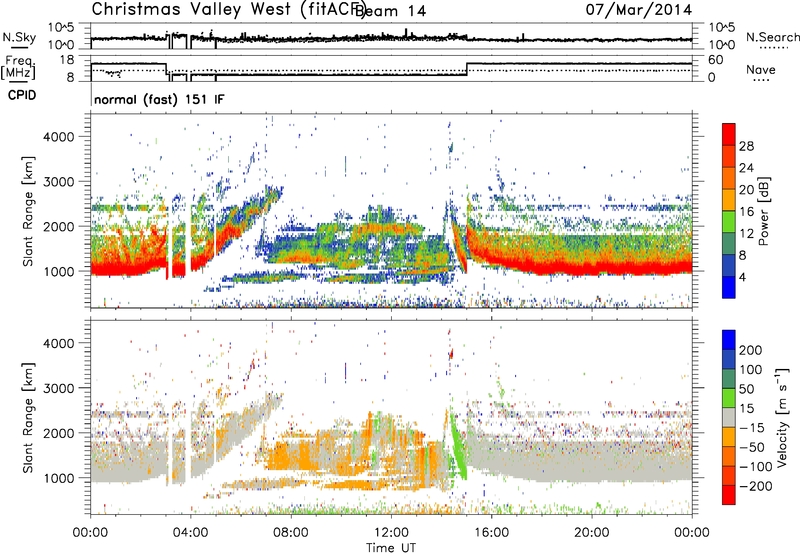Click the '08:00' time axis tick label

(x=291, y=533)
